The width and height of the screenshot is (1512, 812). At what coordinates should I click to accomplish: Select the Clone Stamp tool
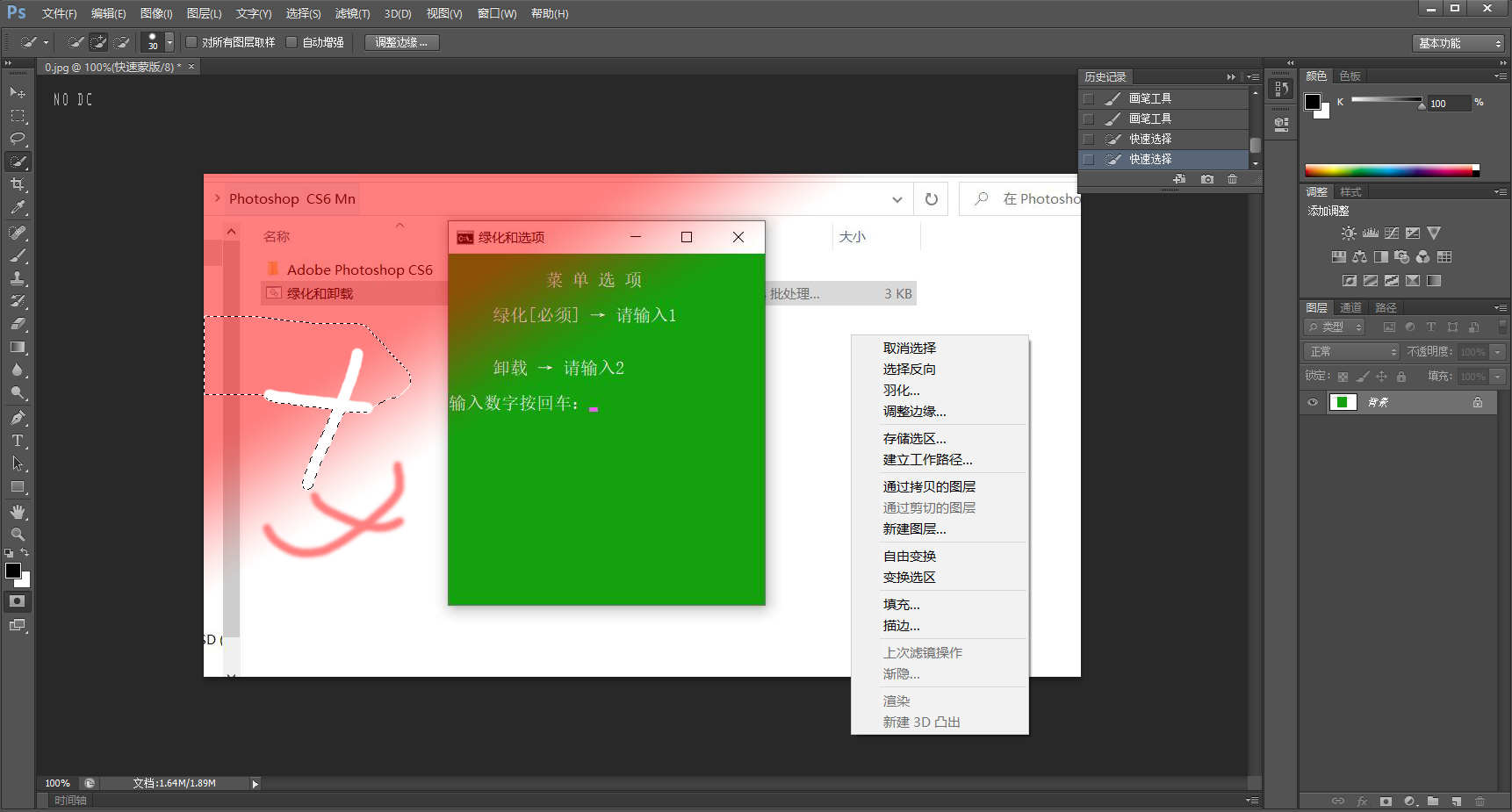point(18,278)
